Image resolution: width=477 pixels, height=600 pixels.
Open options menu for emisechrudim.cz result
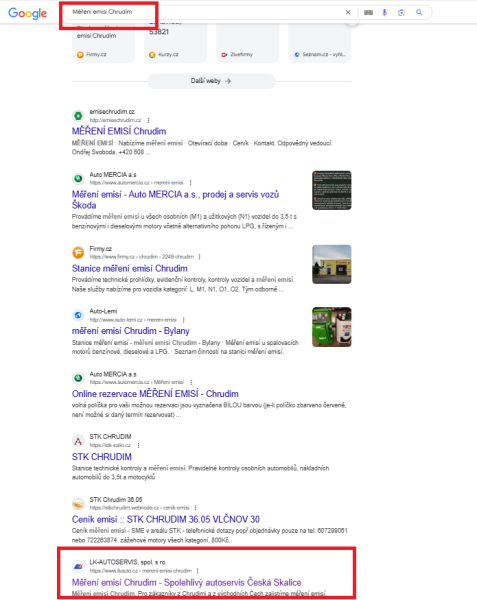148,120
